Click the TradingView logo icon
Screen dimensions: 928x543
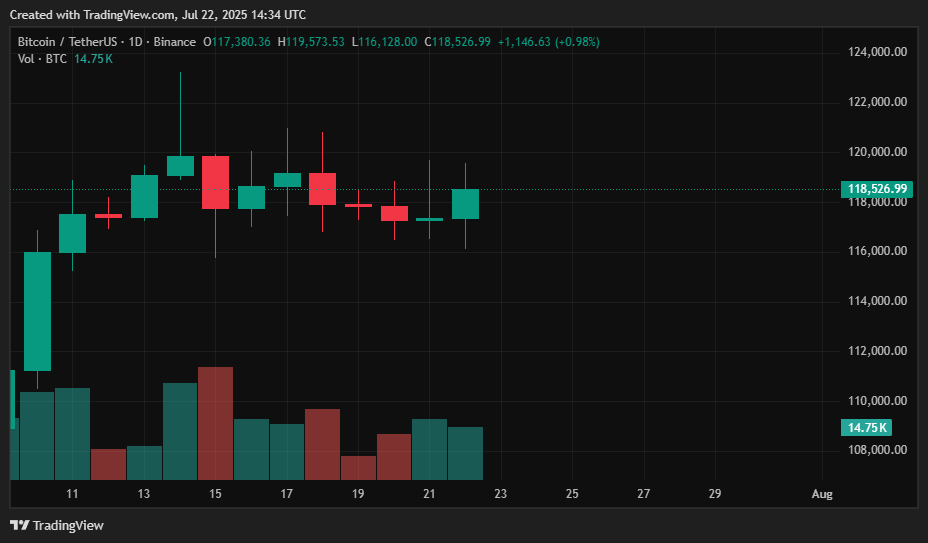tap(19, 525)
